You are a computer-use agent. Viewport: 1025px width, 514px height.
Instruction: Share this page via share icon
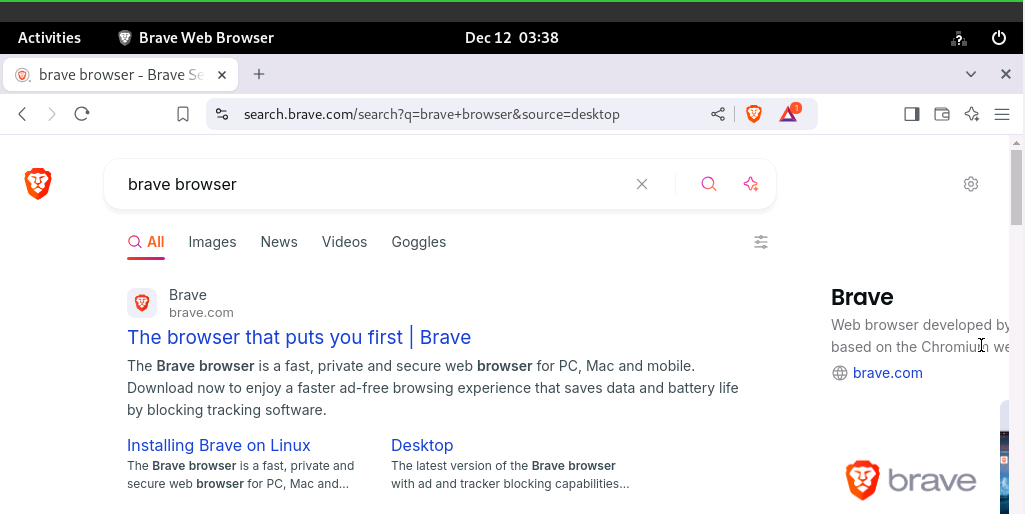pyautogui.click(x=718, y=114)
